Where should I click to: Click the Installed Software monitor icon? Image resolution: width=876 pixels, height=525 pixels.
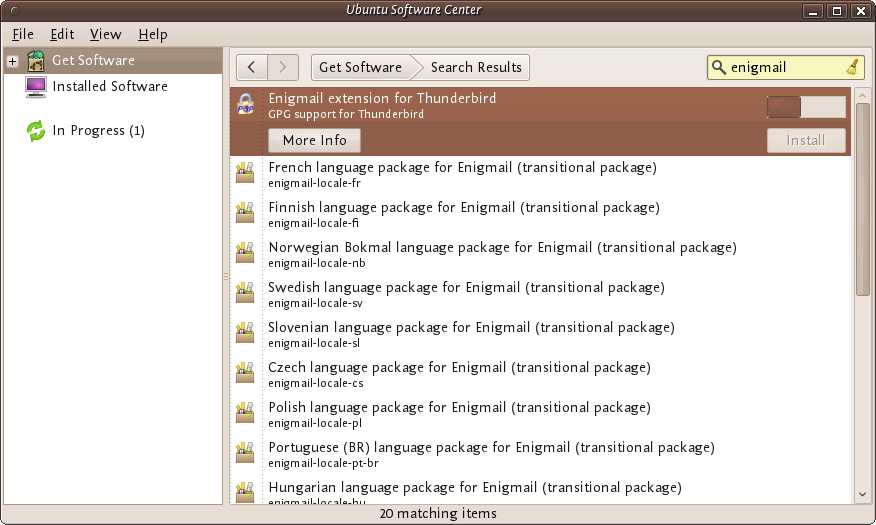coord(36,87)
